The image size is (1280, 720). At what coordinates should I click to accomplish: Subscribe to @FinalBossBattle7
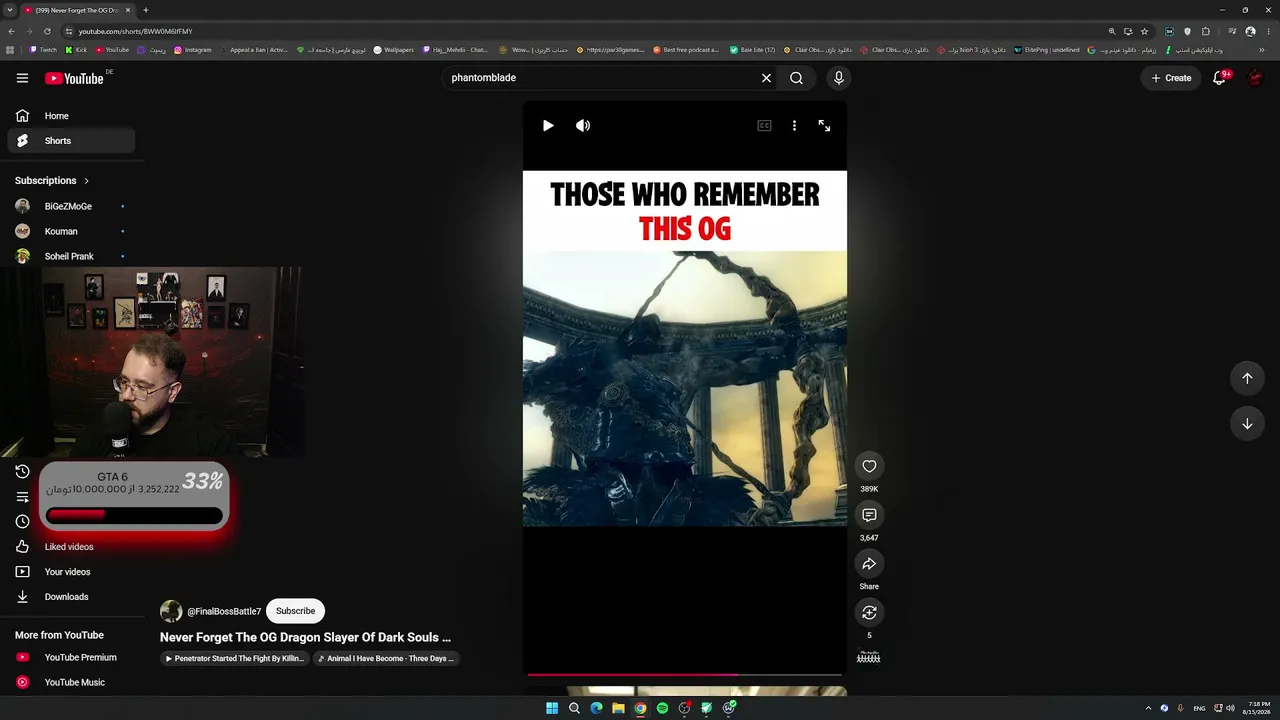(x=295, y=611)
